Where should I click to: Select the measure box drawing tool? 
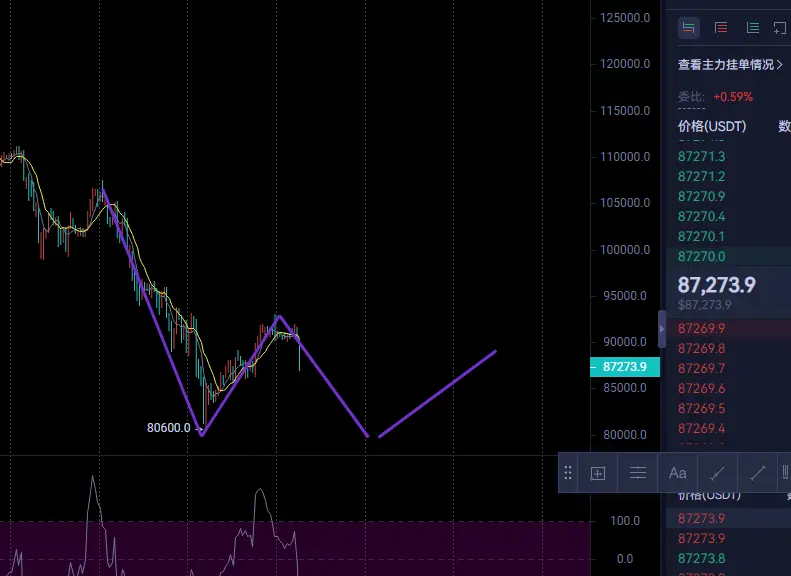tap(598, 473)
